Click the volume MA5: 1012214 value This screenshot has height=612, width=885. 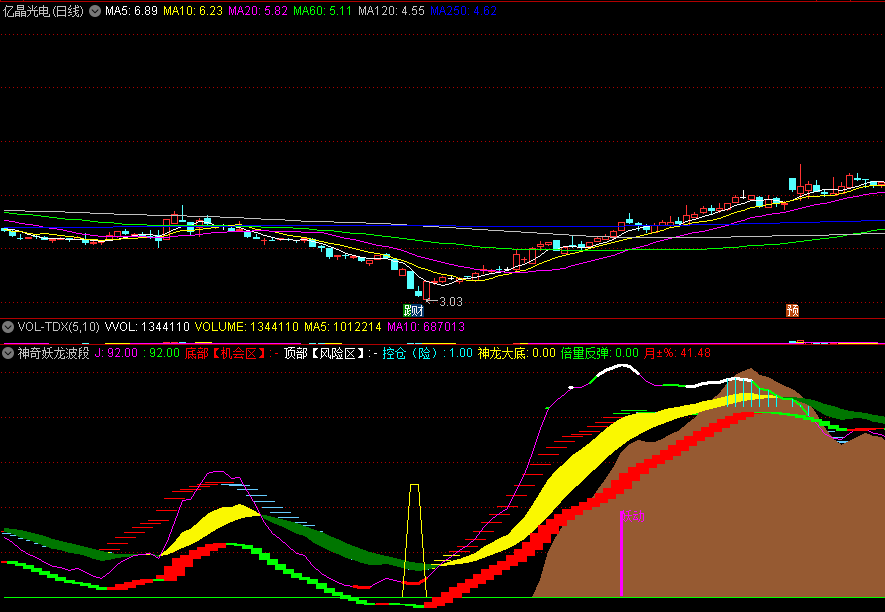343,327
